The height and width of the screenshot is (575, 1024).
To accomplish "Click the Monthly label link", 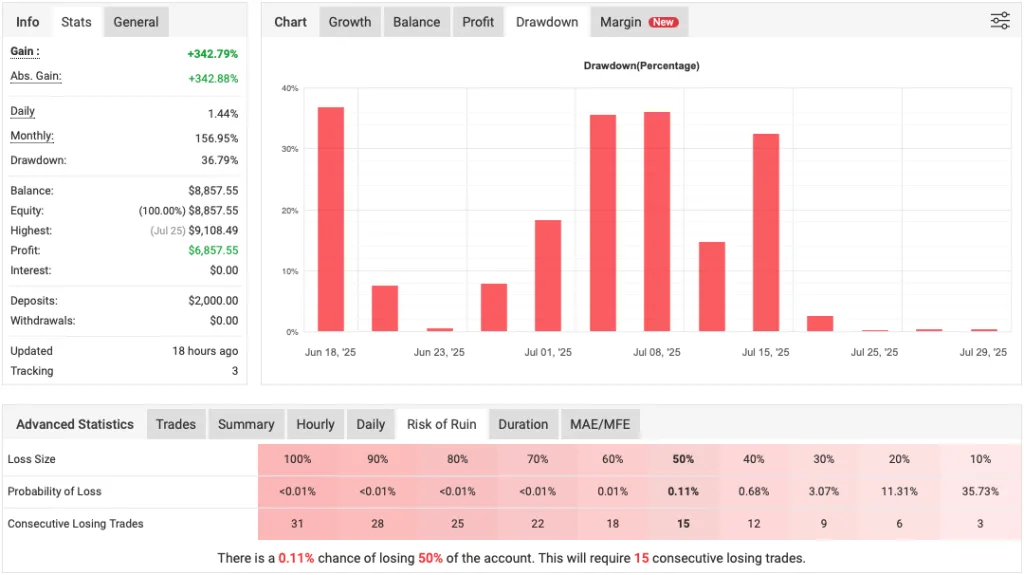I will (x=32, y=136).
